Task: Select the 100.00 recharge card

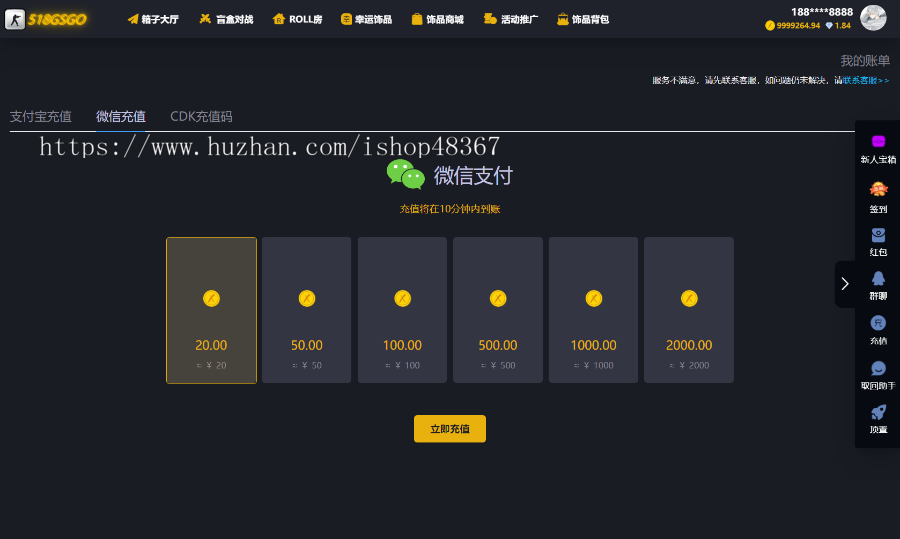Action: click(402, 310)
